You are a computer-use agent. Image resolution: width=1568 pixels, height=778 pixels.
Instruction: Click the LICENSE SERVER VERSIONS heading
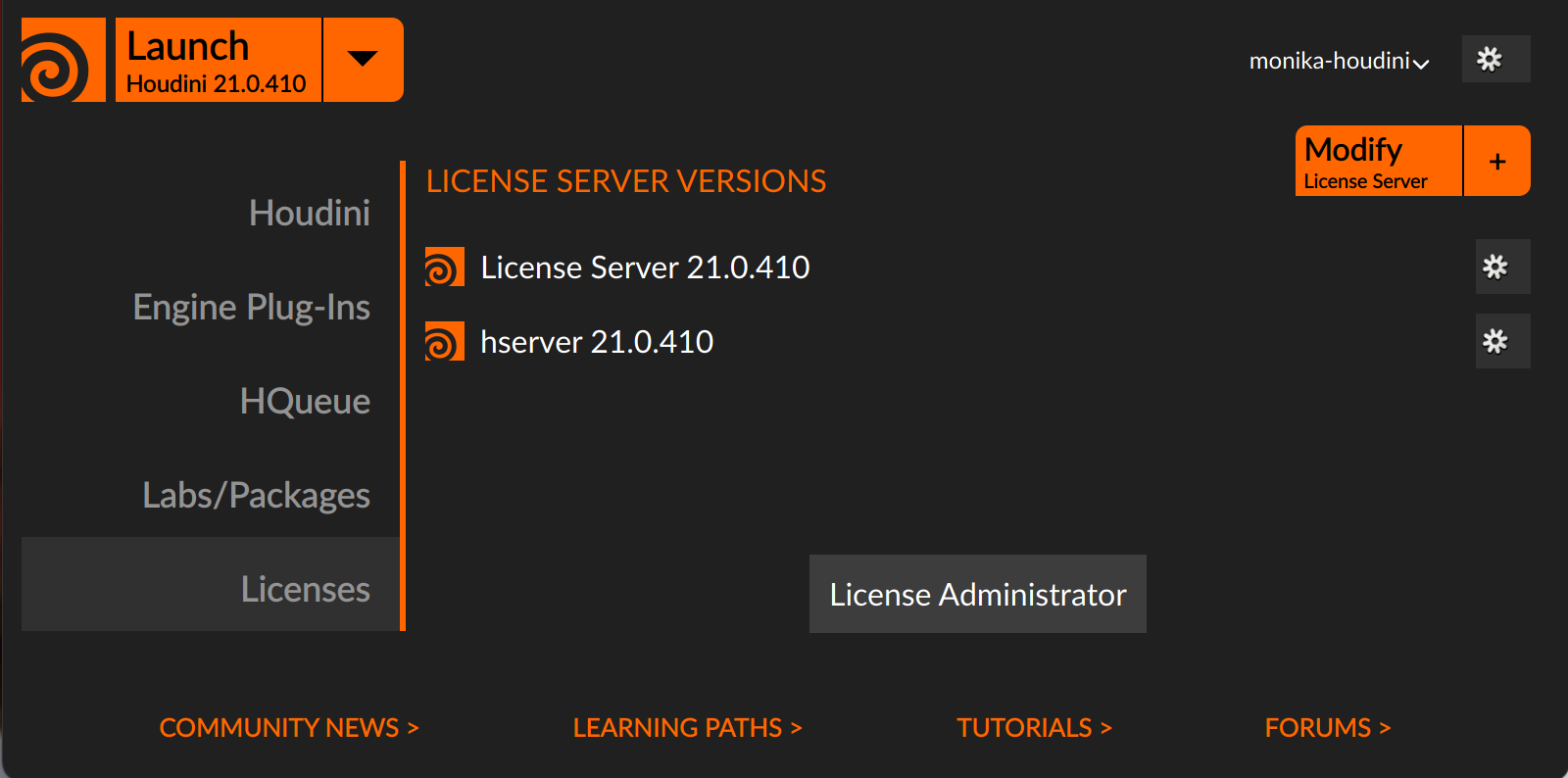626,181
